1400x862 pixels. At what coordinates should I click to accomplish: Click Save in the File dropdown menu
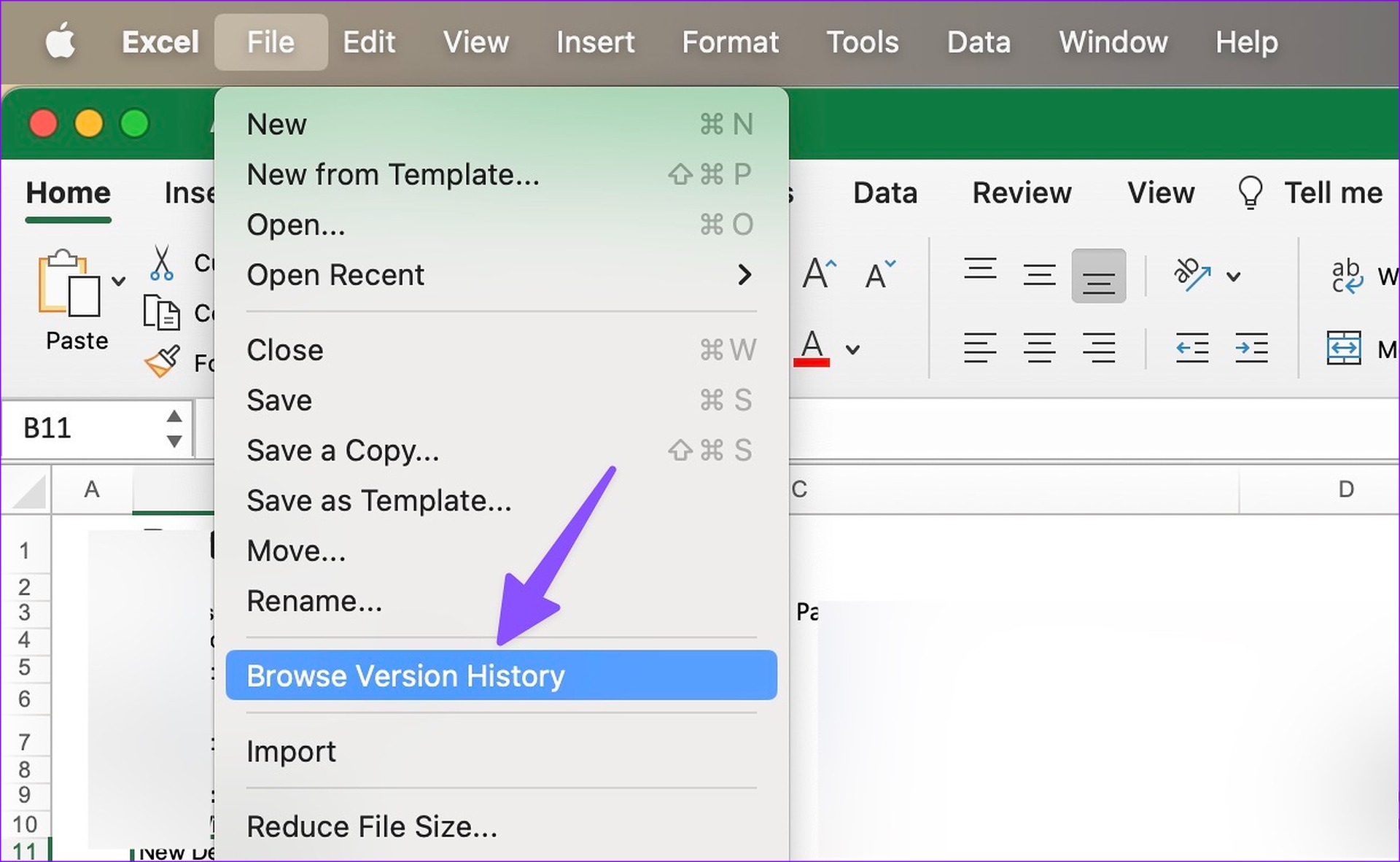click(280, 400)
